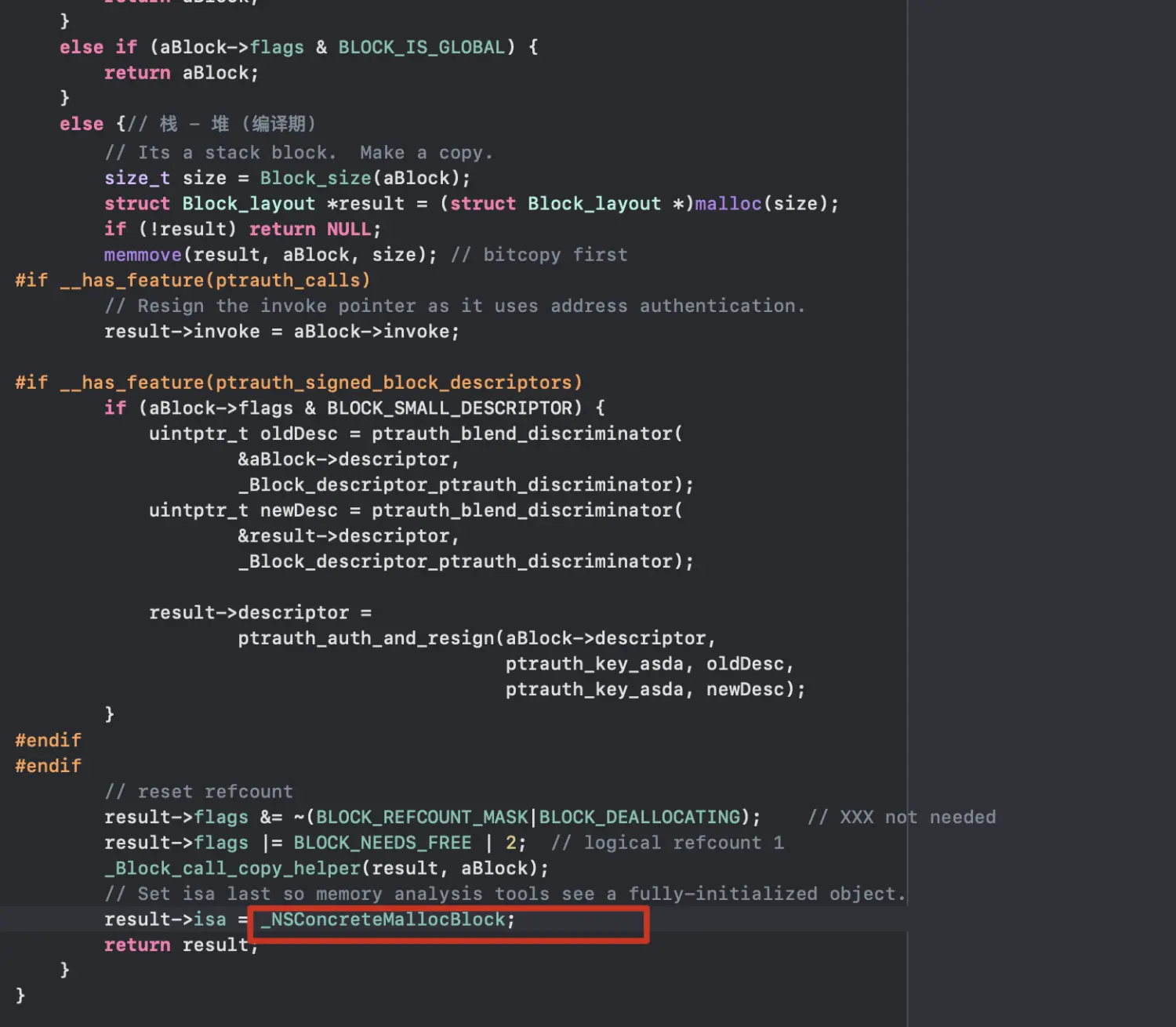Screen dimensions: 1176x1027
Task: Click the NULL keyword after return
Action: coord(348,230)
